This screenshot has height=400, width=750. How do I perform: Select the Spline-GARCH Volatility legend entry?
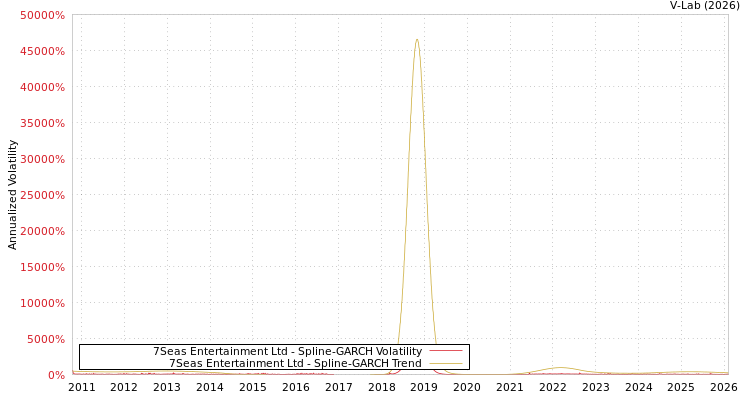287,351
